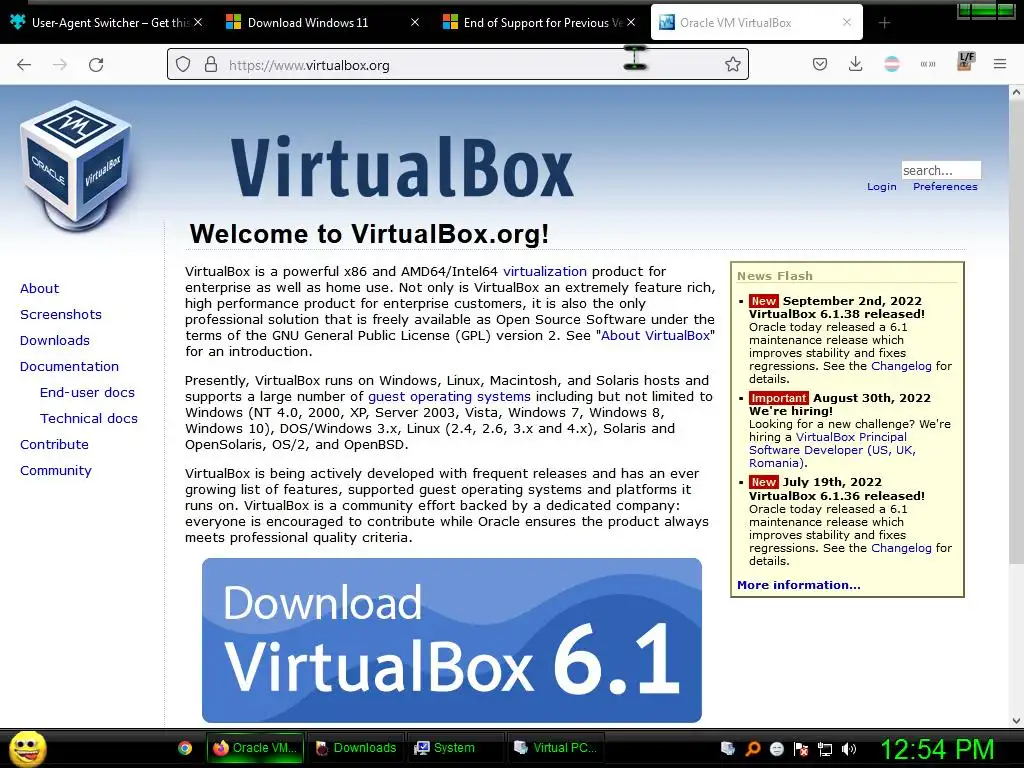Click More information in News Flash

tap(799, 585)
